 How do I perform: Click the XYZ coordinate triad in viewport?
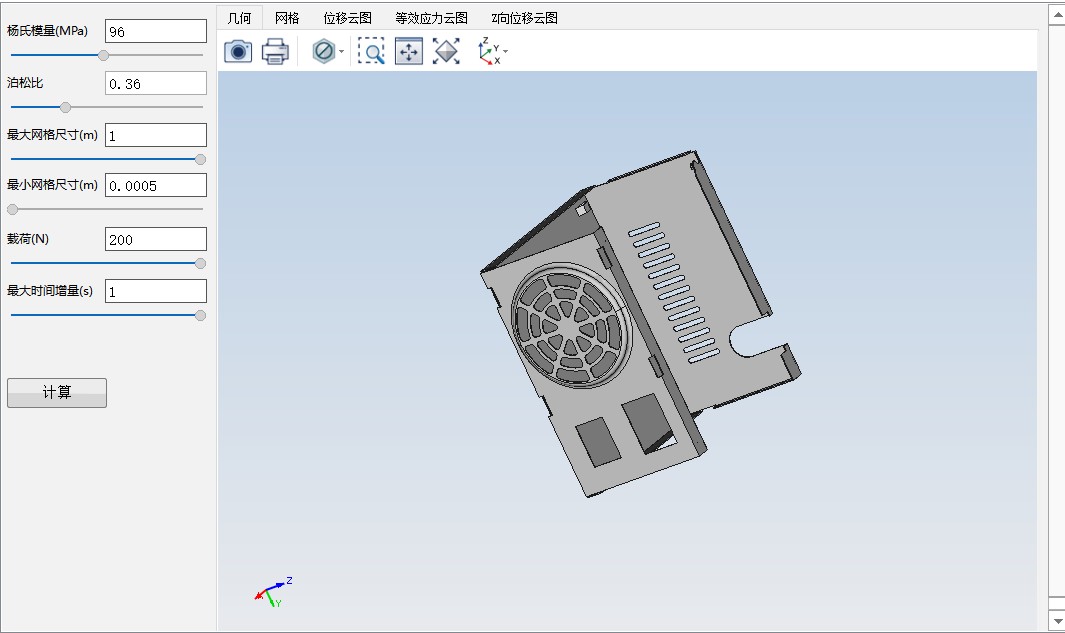click(x=273, y=592)
